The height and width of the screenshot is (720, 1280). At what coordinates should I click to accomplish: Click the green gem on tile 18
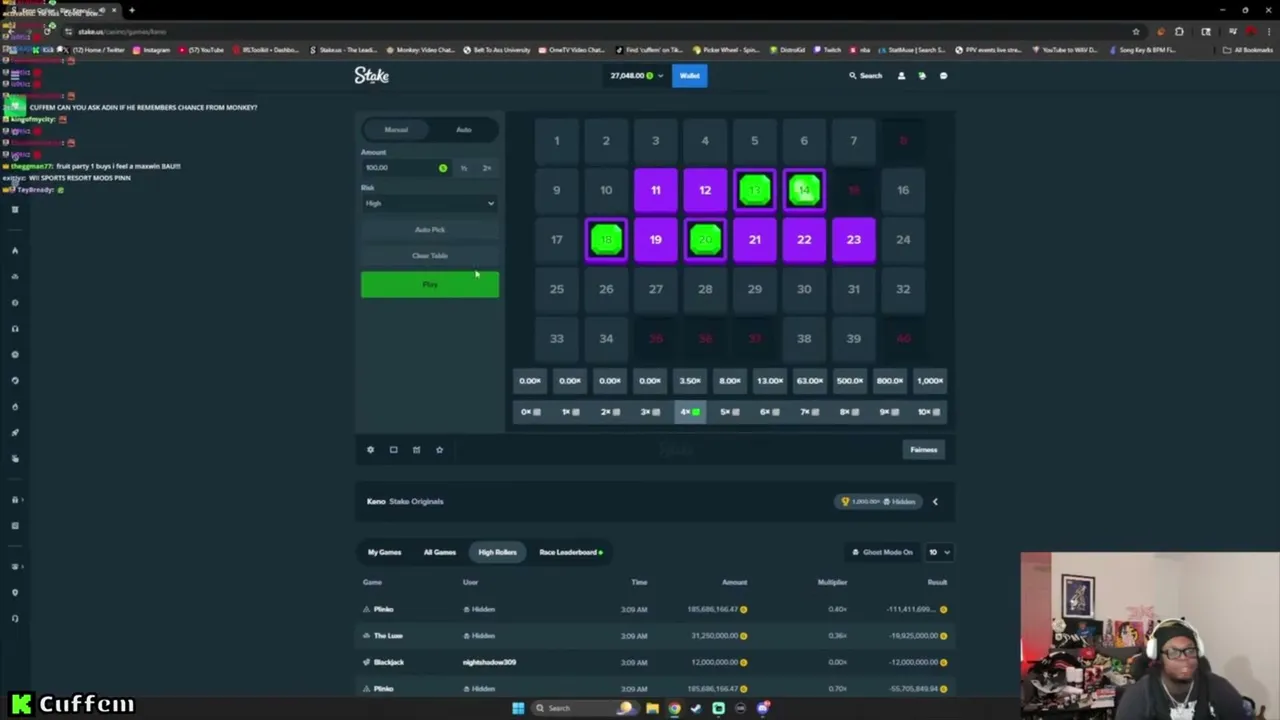pyautogui.click(x=606, y=240)
